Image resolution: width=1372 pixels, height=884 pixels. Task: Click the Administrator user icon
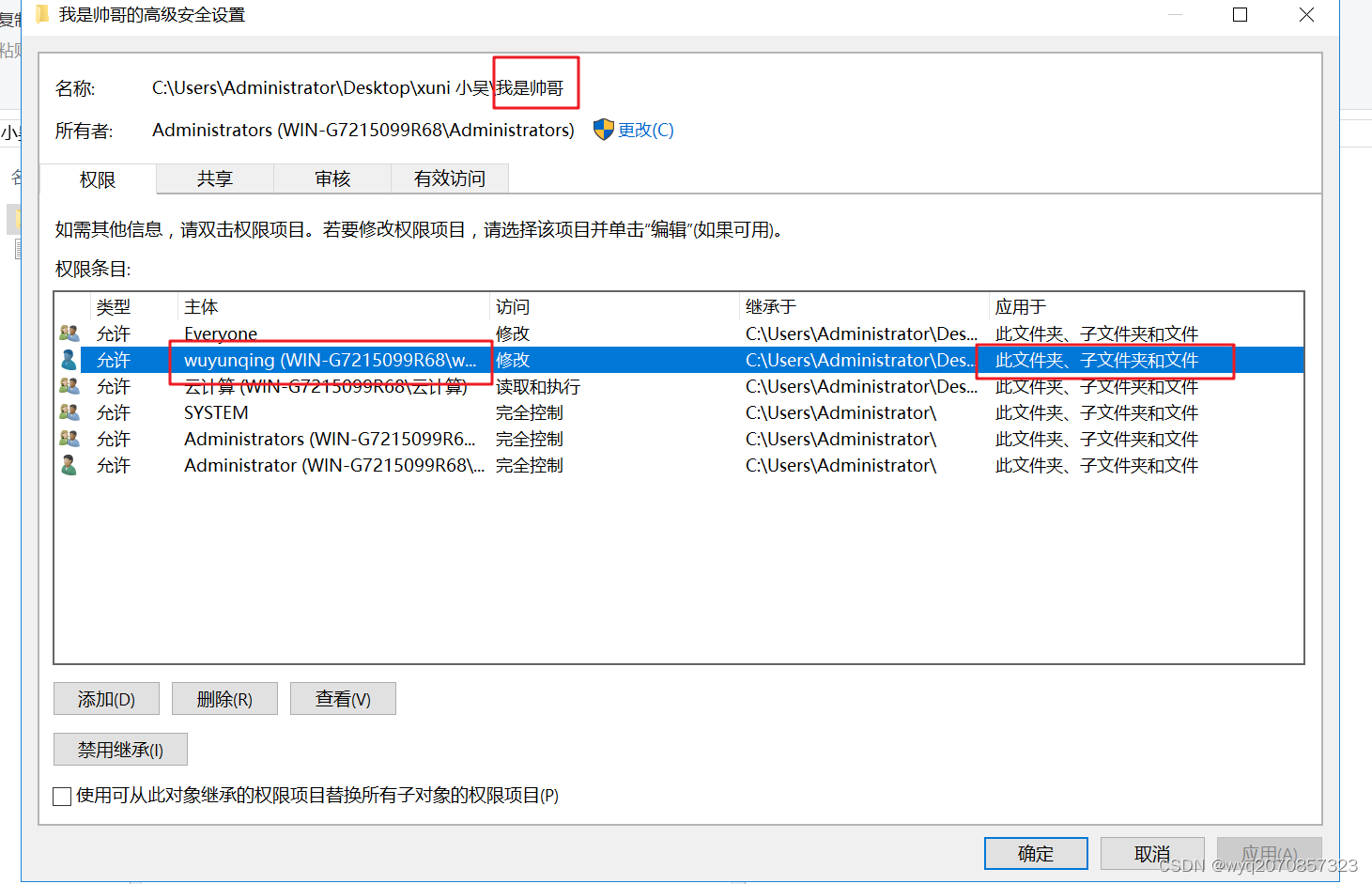coord(69,465)
